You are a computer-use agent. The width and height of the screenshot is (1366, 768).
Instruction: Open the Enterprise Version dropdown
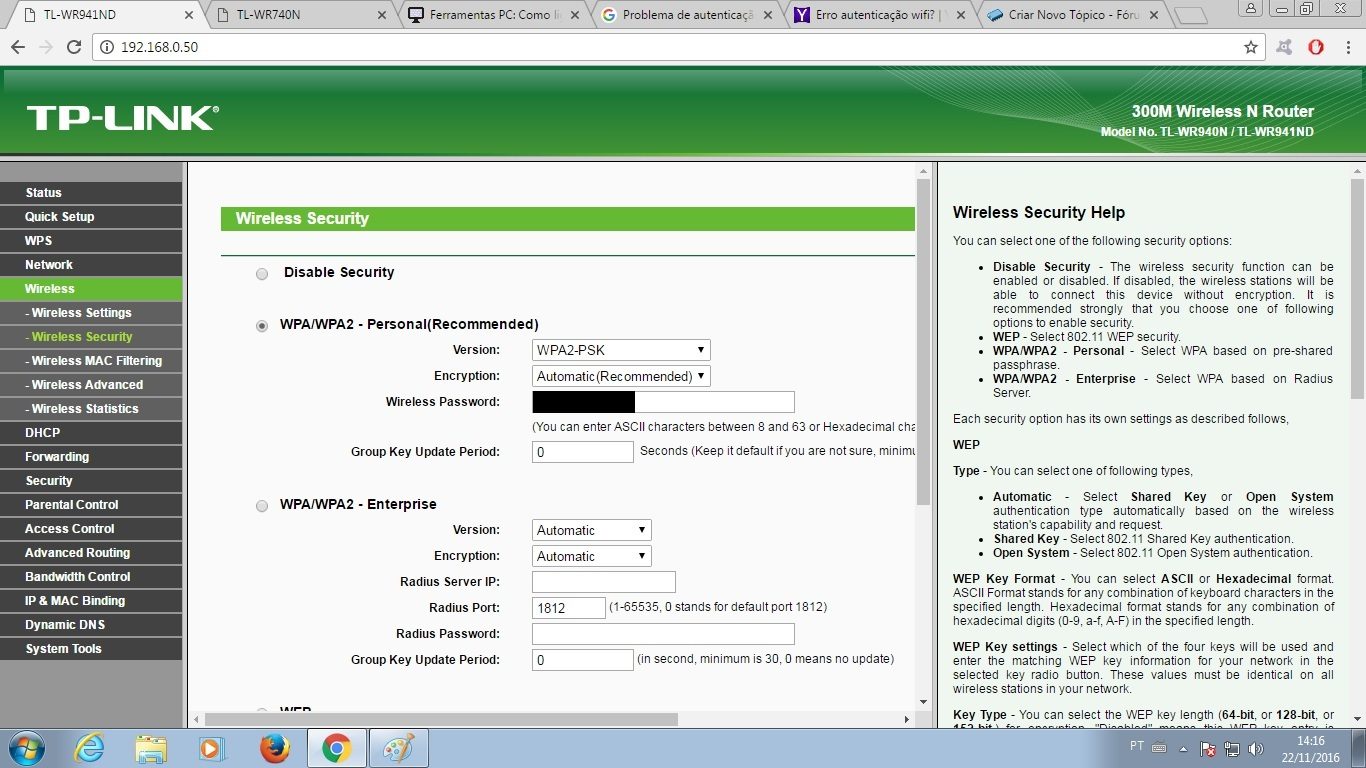pos(592,530)
